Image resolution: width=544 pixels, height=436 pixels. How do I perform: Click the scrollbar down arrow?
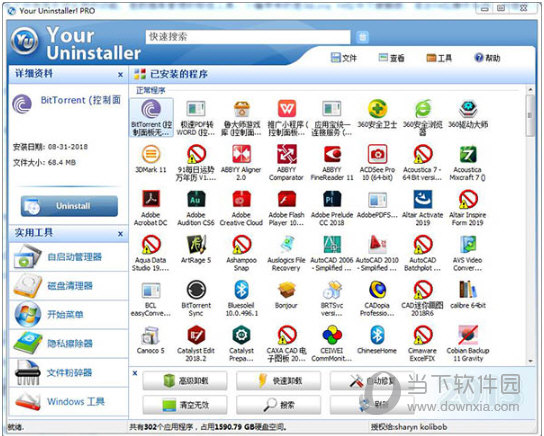point(530,361)
